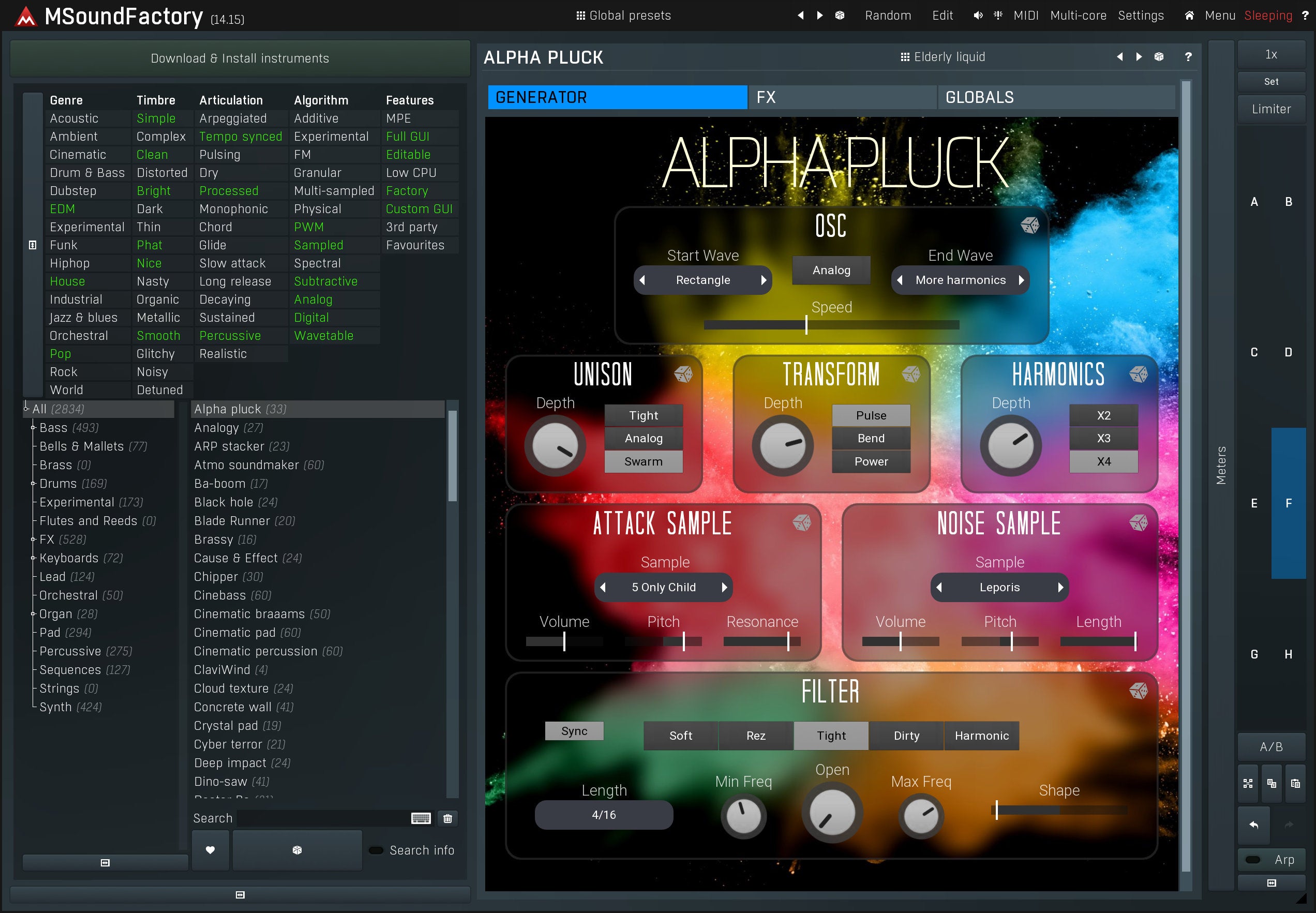Image resolution: width=1316 pixels, height=913 pixels.
Task: Randomize the OSC section with its dice icon
Action: pos(1029,226)
